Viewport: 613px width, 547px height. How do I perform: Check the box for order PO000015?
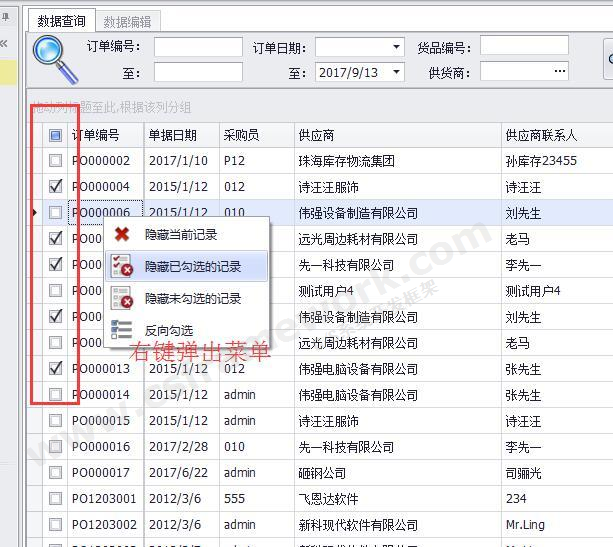click(x=56, y=421)
